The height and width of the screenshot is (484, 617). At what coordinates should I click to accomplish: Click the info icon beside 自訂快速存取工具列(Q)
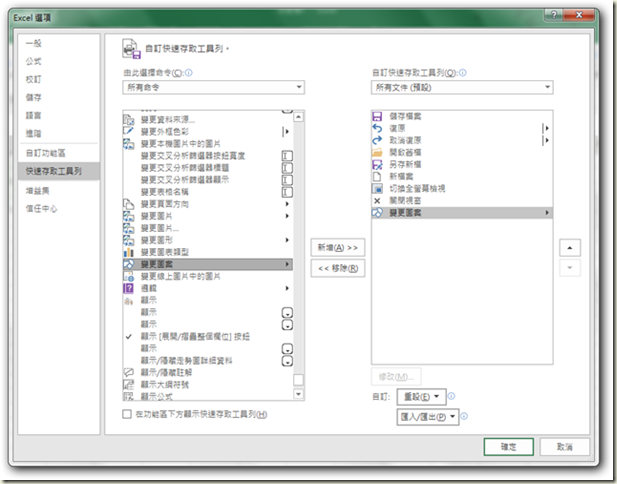click(463, 73)
